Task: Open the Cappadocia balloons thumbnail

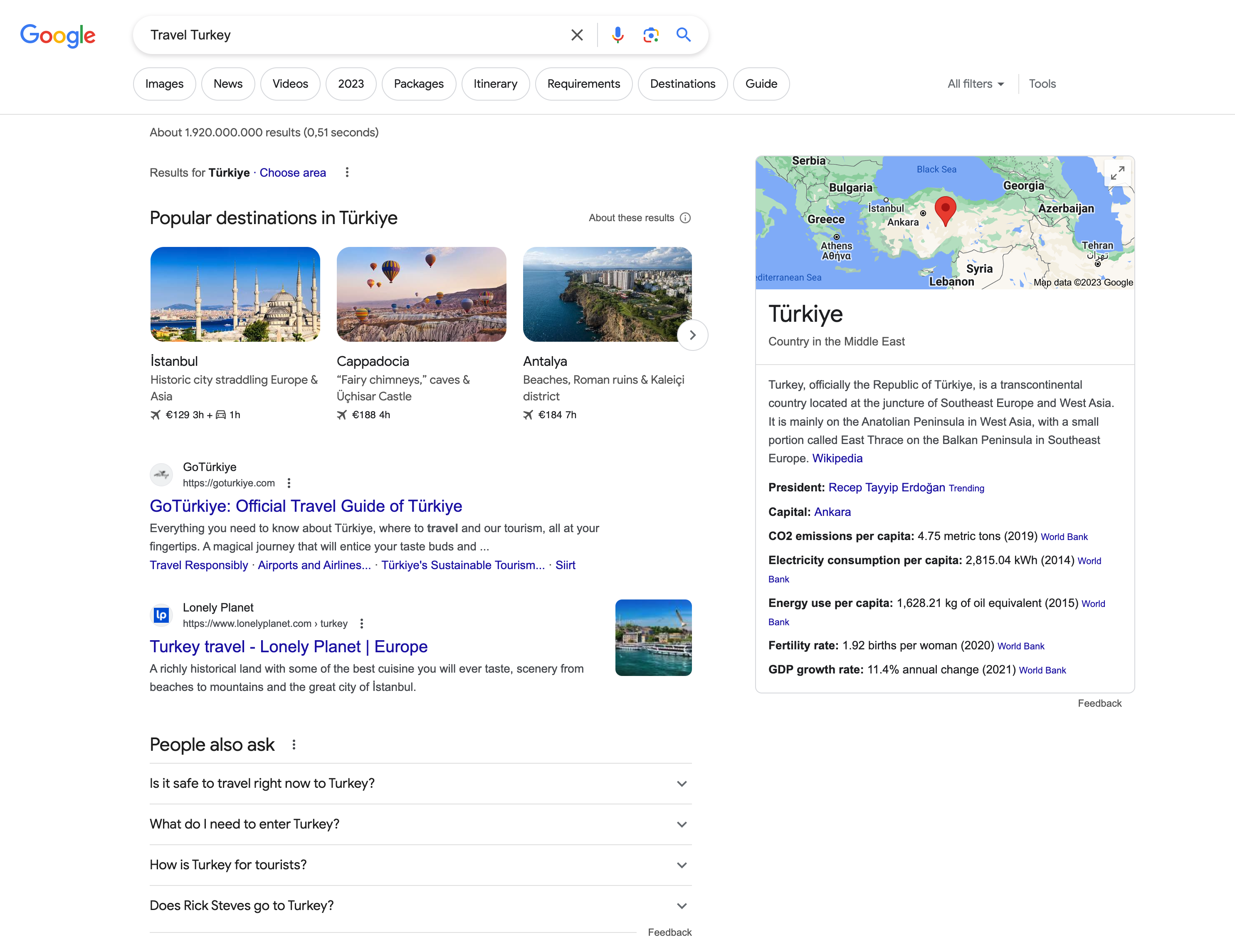Action: pyautogui.click(x=421, y=294)
